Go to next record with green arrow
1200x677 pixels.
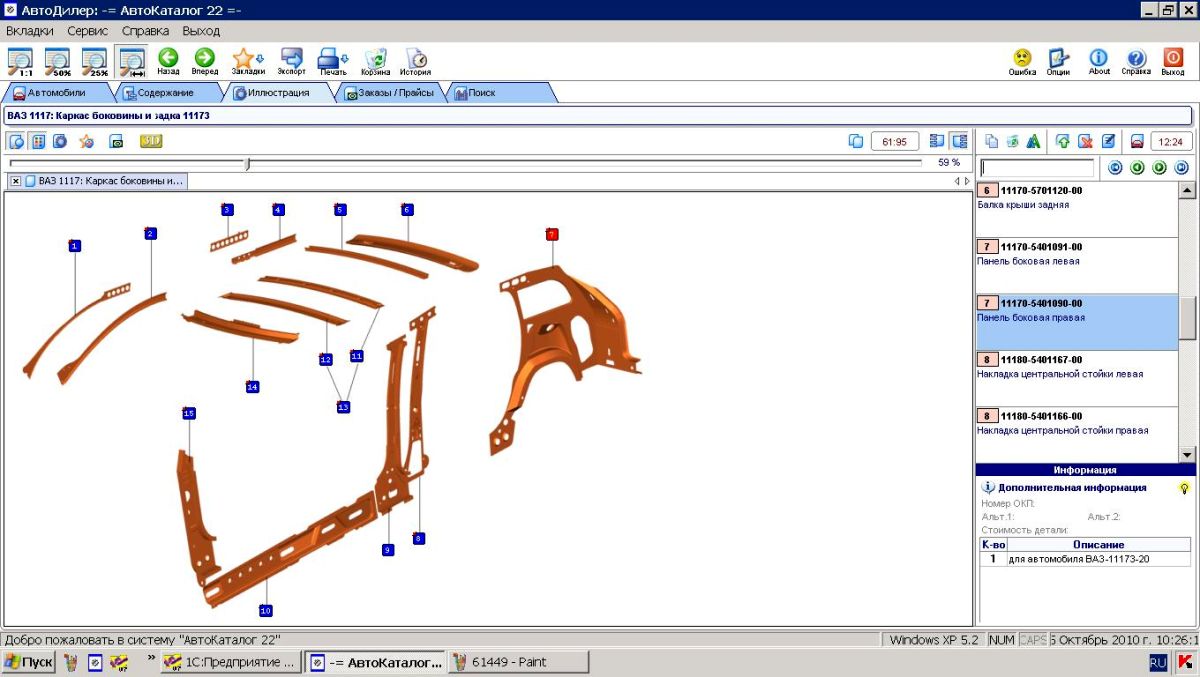click(1160, 168)
